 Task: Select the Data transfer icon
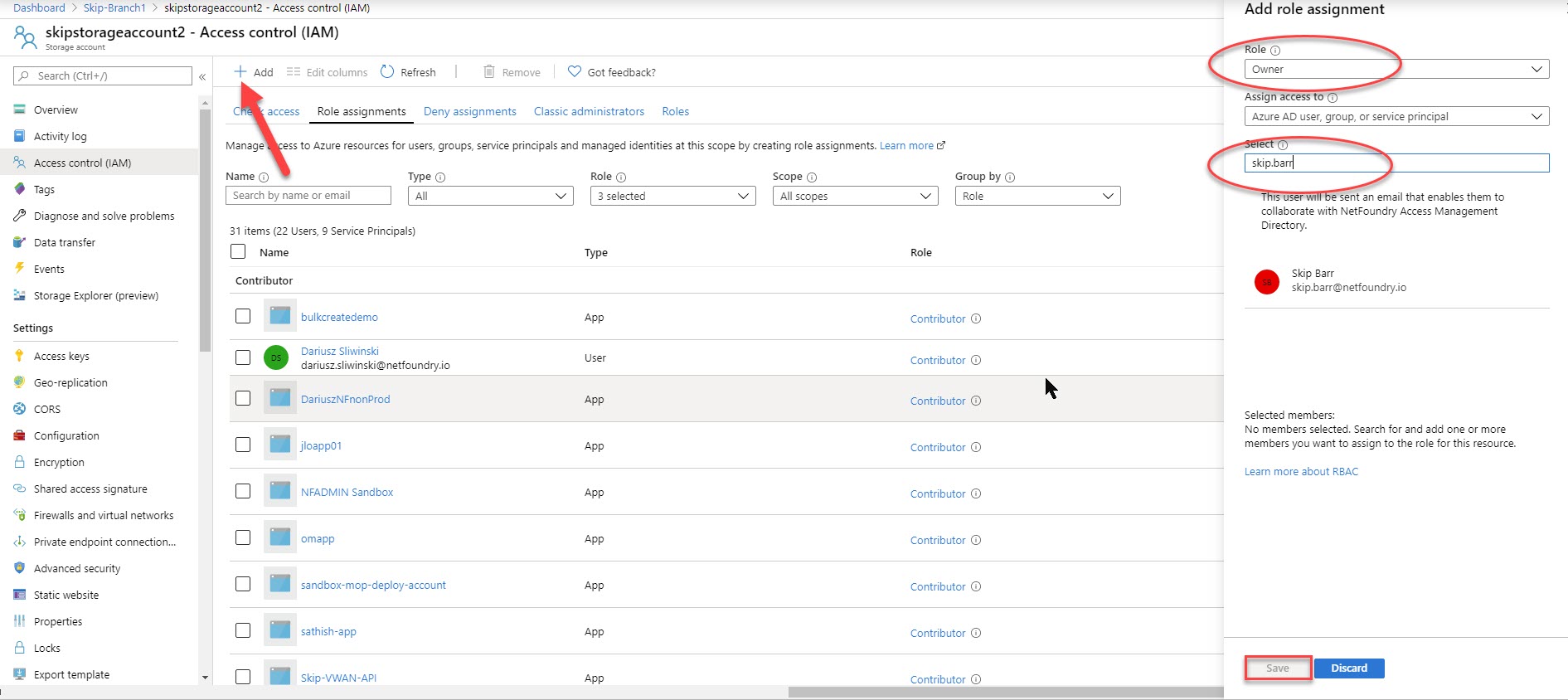tap(20, 242)
